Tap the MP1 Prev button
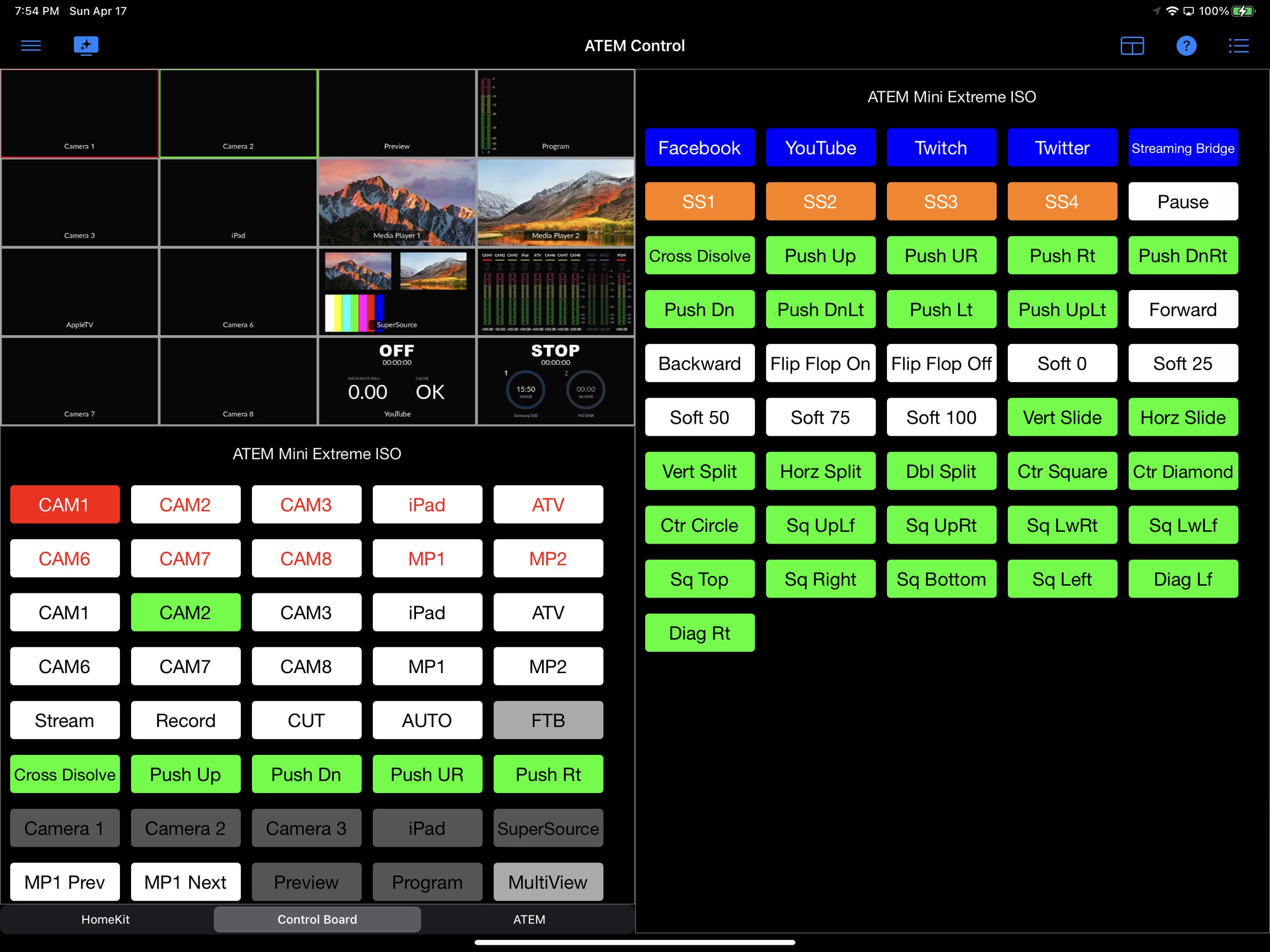The image size is (1270, 952). click(65, 882)
